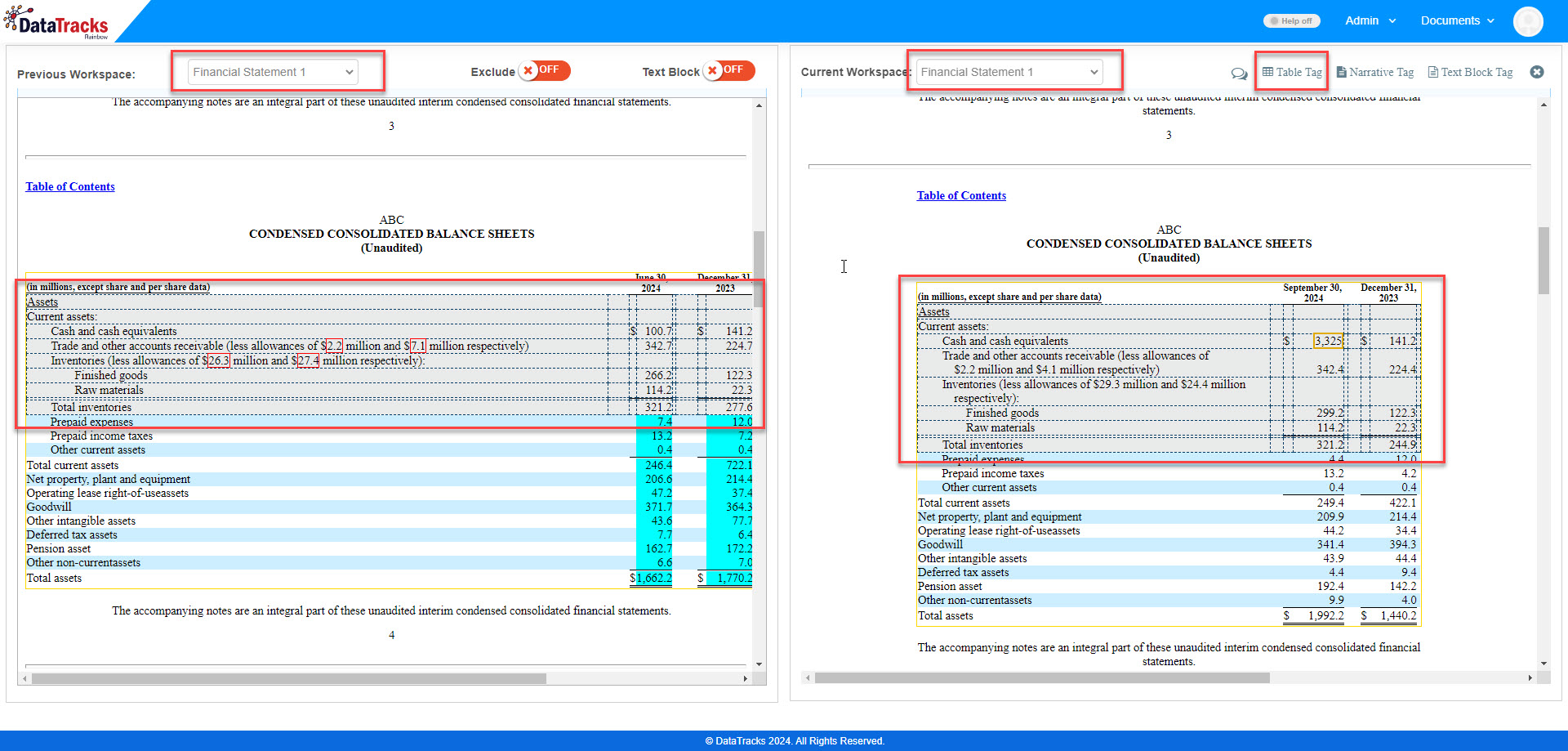Click Cash and cash equivalents in previous workspace

point(114,331)
